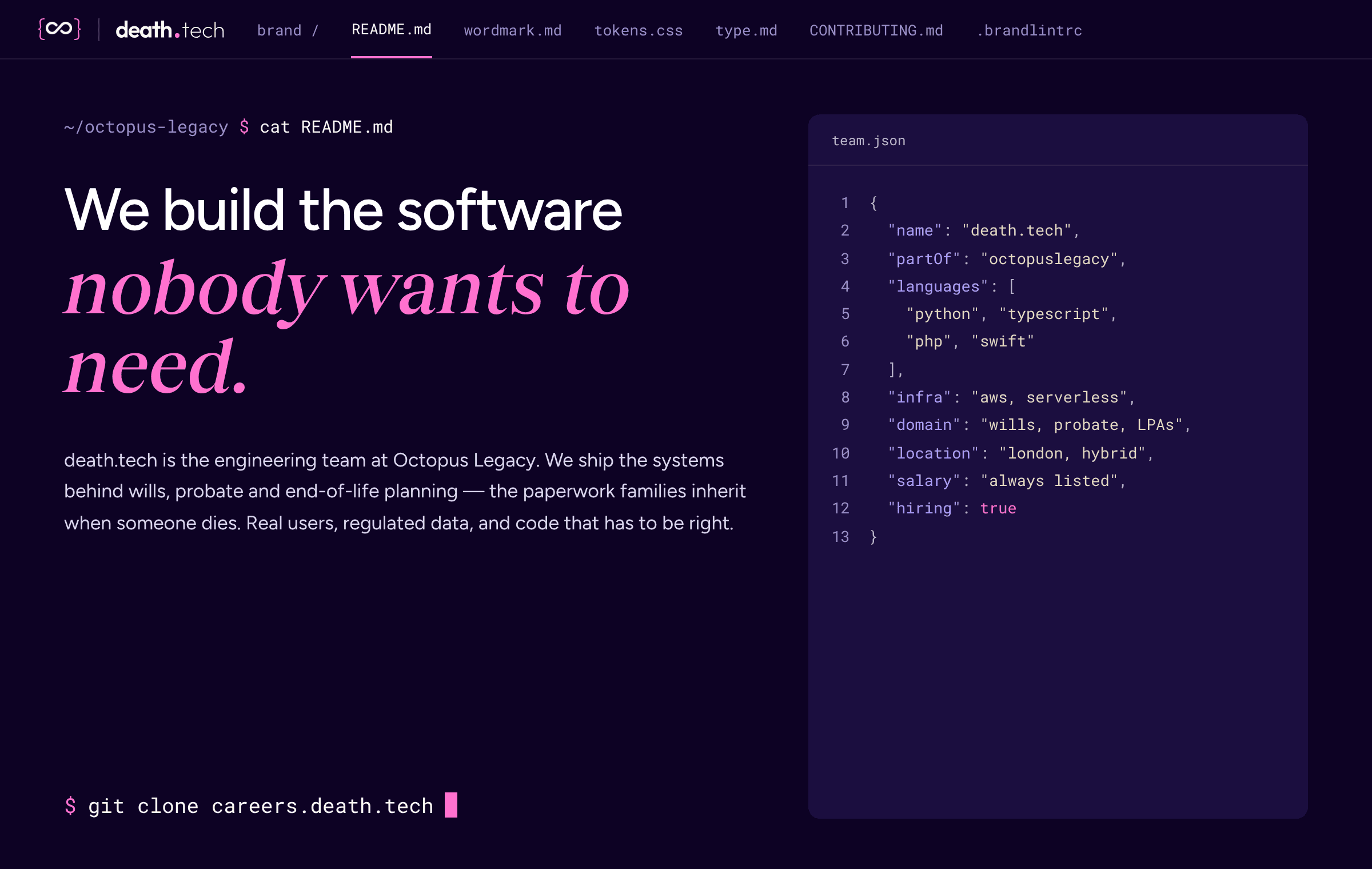Open the .brandlintrc tab
The height and width of the screenshot is (869, 1372).
(x=1029, y=30)
